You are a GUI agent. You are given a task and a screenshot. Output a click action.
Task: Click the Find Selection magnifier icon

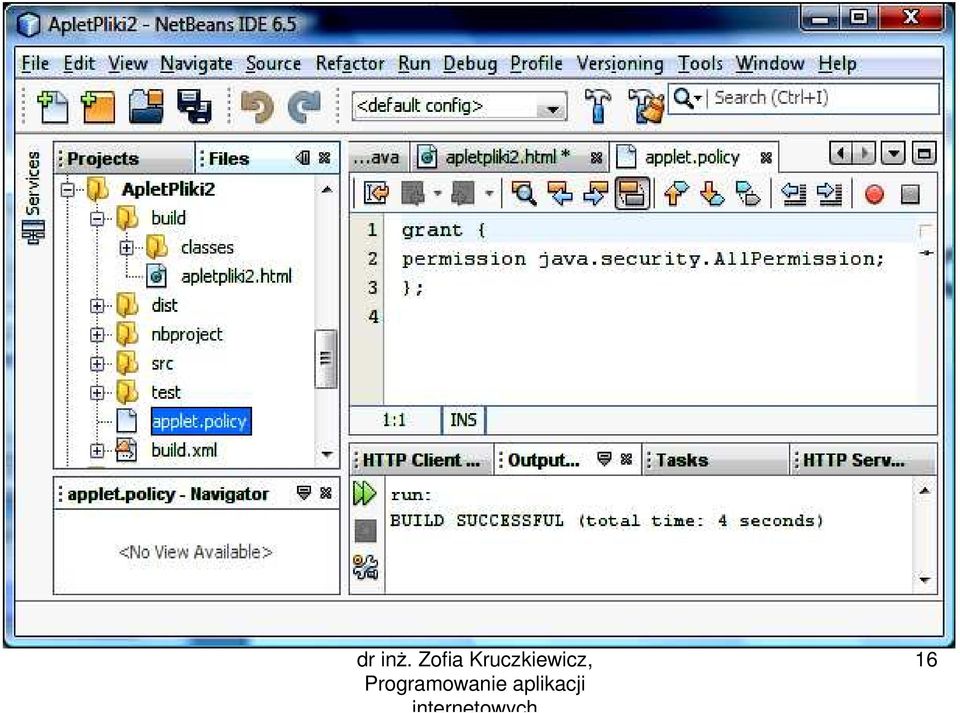coord(523,194)
